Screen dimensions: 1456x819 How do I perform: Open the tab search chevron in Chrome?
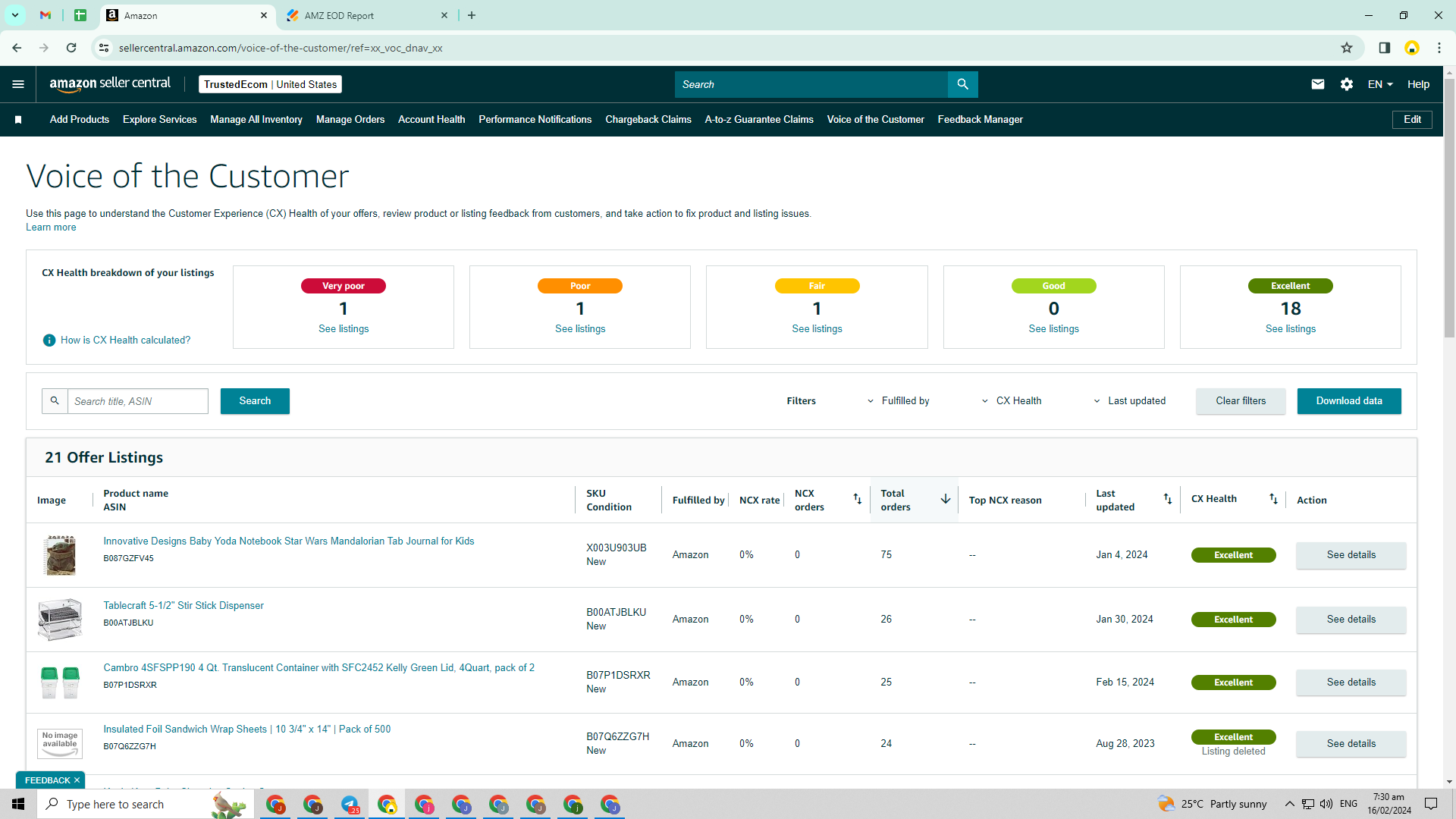click(14, 15)
